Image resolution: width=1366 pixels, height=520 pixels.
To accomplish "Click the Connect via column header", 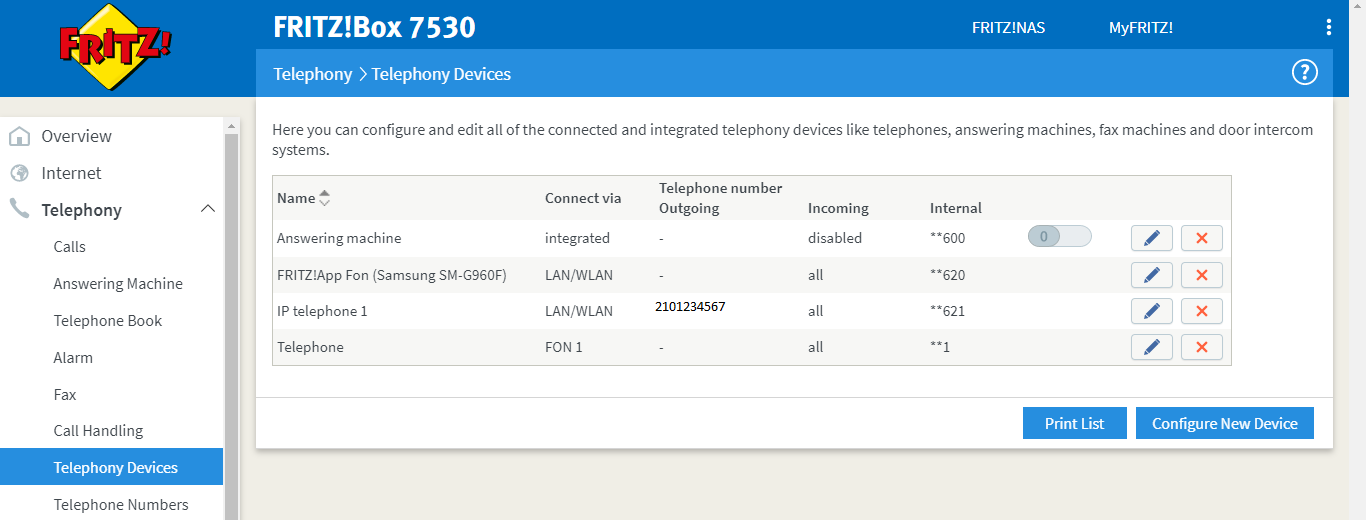I will (583, 198).
